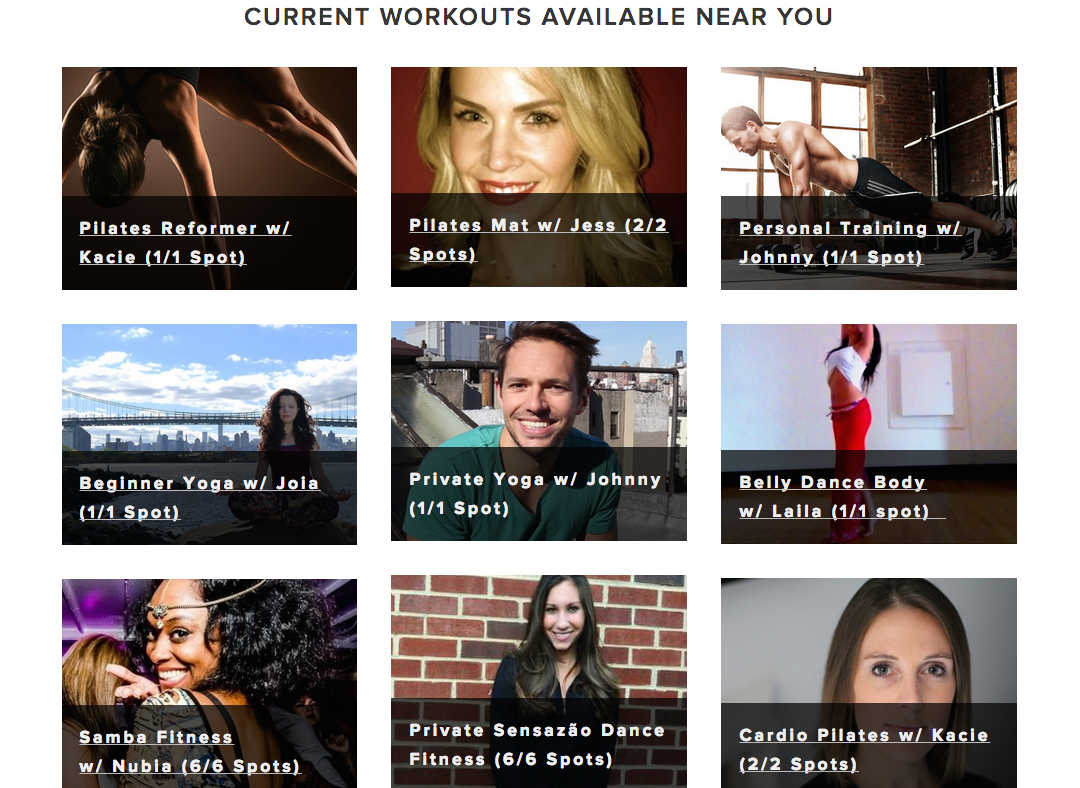1080x788 pixels.
Task: Click the Samba Fitness woman with headpiece photo
Action: 209,642
